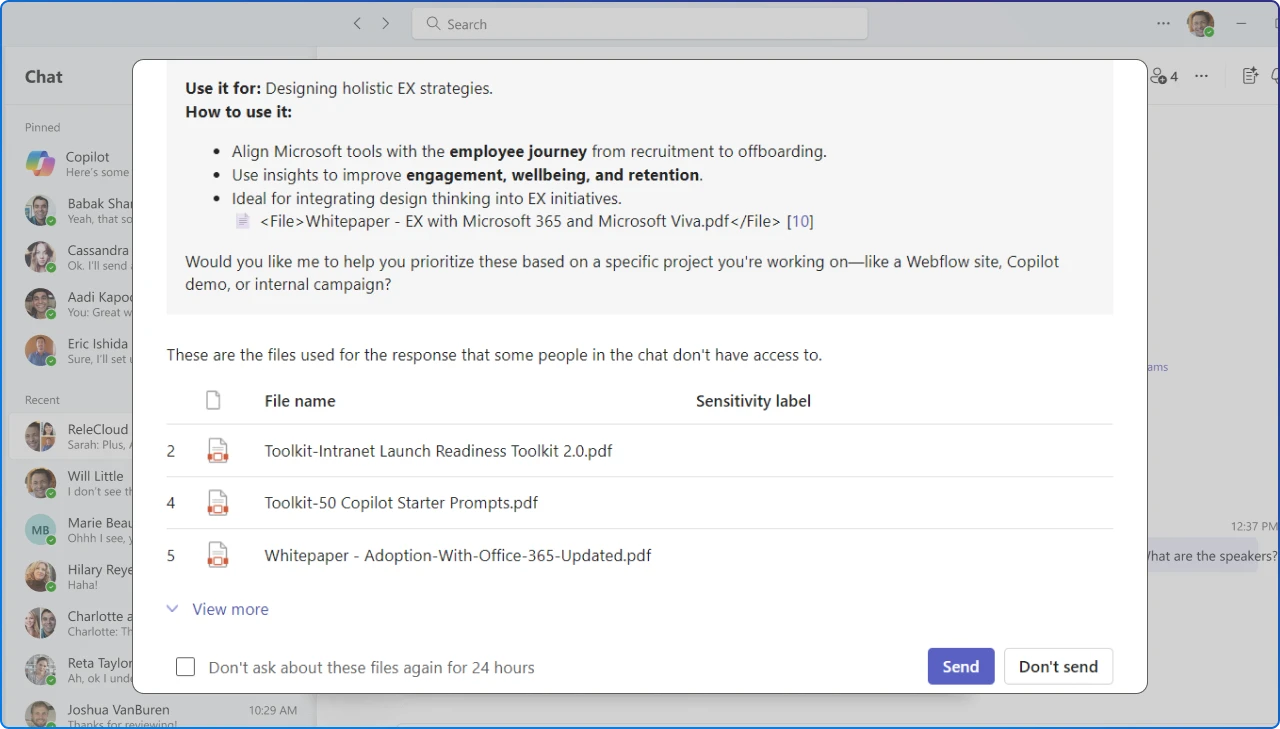Minimize the Teams window
Viewport: 1280px width, 729px height.
pyautogui.click(x=1242, y=23)
